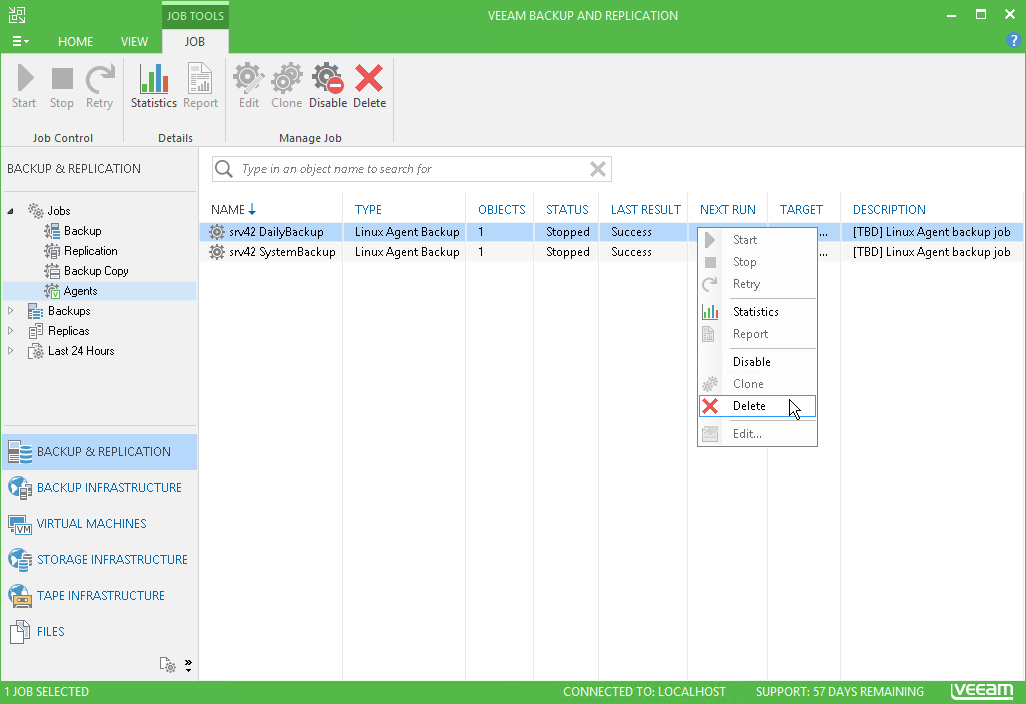Choose Clone in the context menu
Viewport: 1026px width, 704px height.
pos(757,384)
